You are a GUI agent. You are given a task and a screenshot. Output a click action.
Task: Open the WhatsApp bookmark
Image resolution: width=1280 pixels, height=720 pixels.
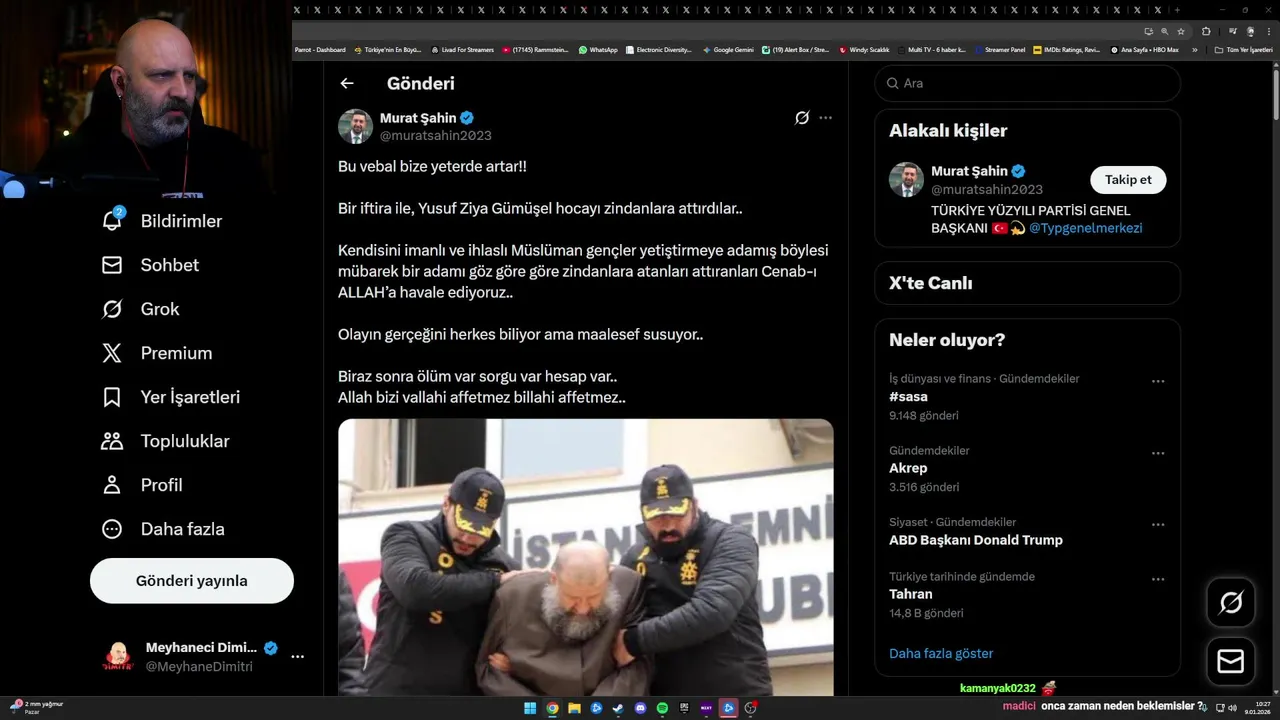point(598,49)
